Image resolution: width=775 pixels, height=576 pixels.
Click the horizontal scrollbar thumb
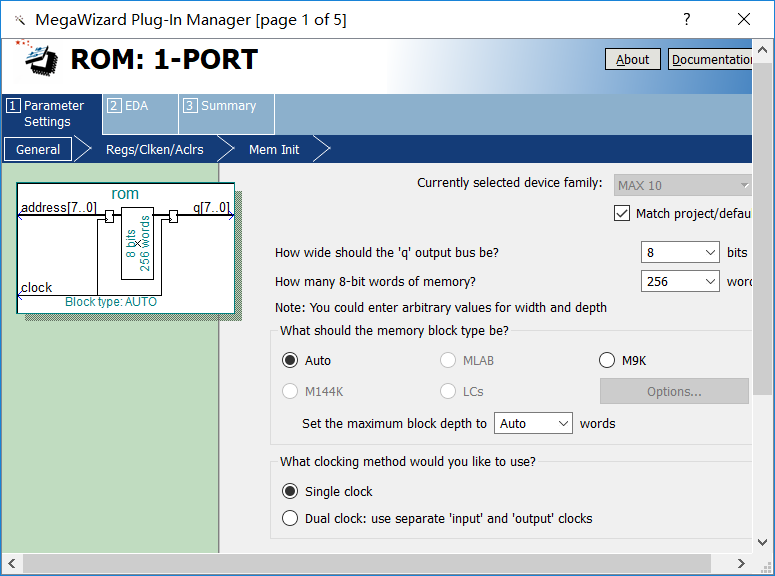pyautogui.click(x=367, y=563)
